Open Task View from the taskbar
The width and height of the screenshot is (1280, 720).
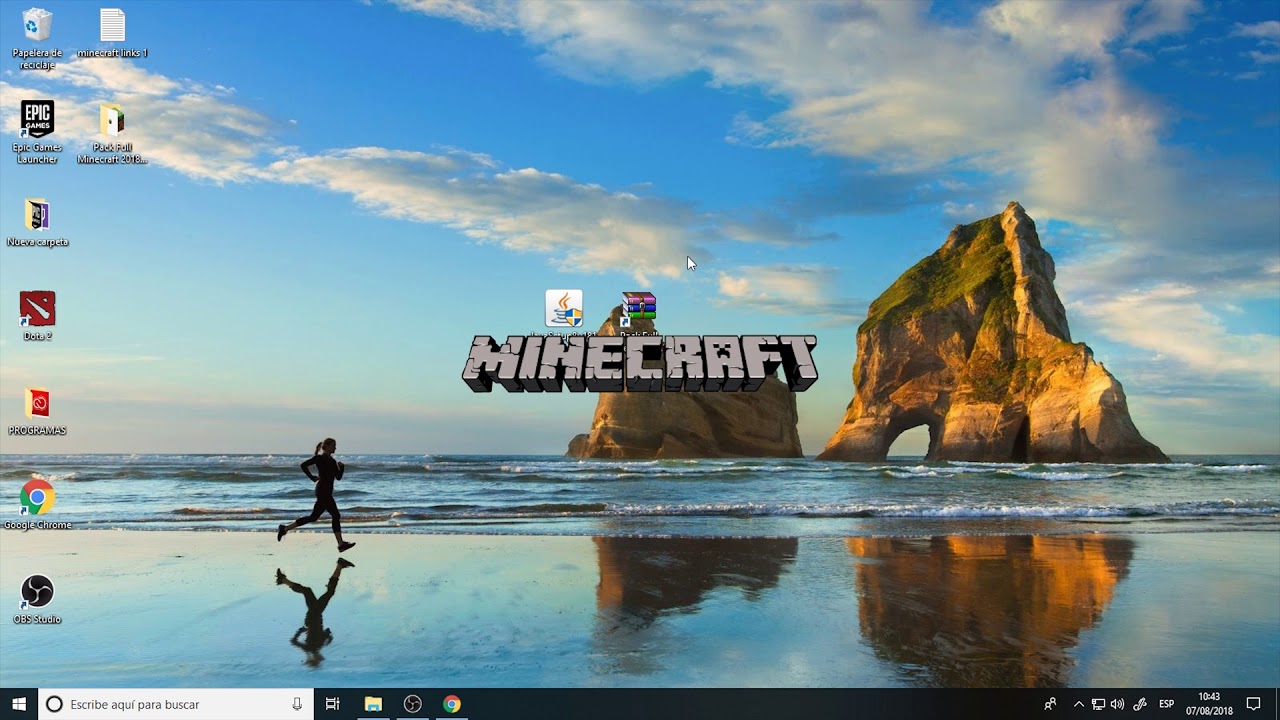[x=333, y=704]
